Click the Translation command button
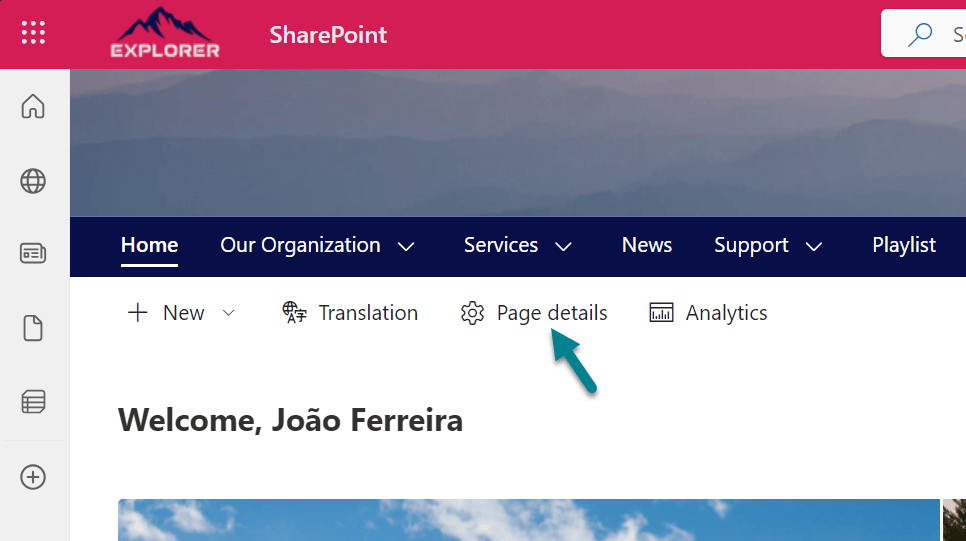966x541 pixels. click(350, 313)
